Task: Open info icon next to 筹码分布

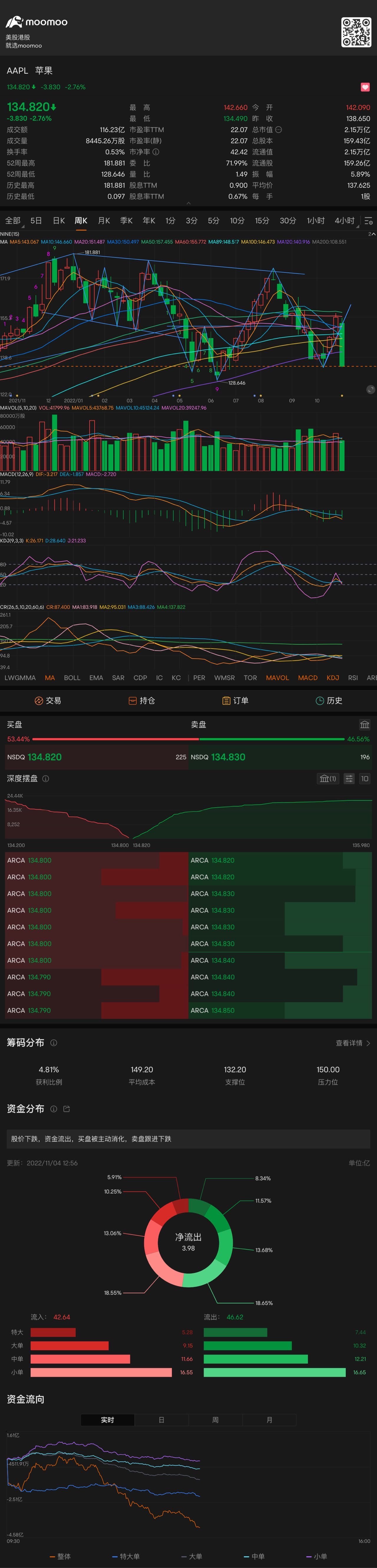Action: 54,1043
